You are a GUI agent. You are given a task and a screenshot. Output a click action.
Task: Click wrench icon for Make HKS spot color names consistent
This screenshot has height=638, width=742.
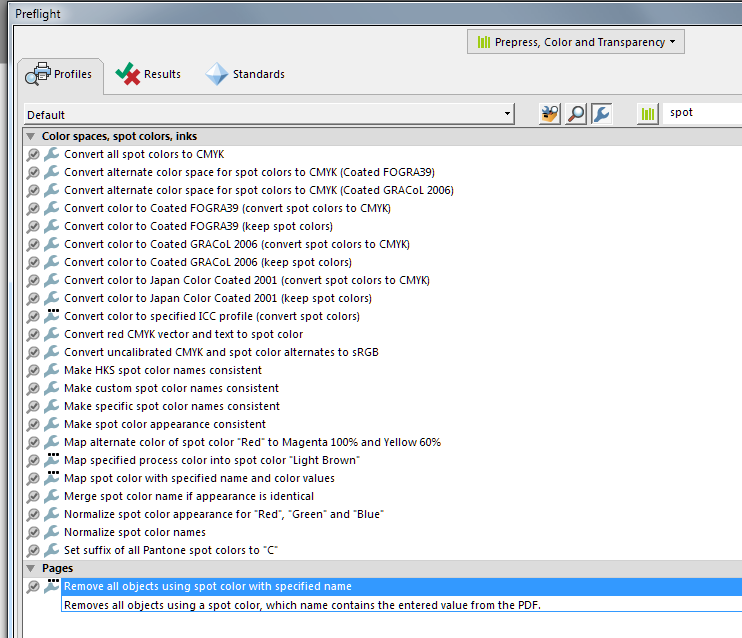point(51,370)
